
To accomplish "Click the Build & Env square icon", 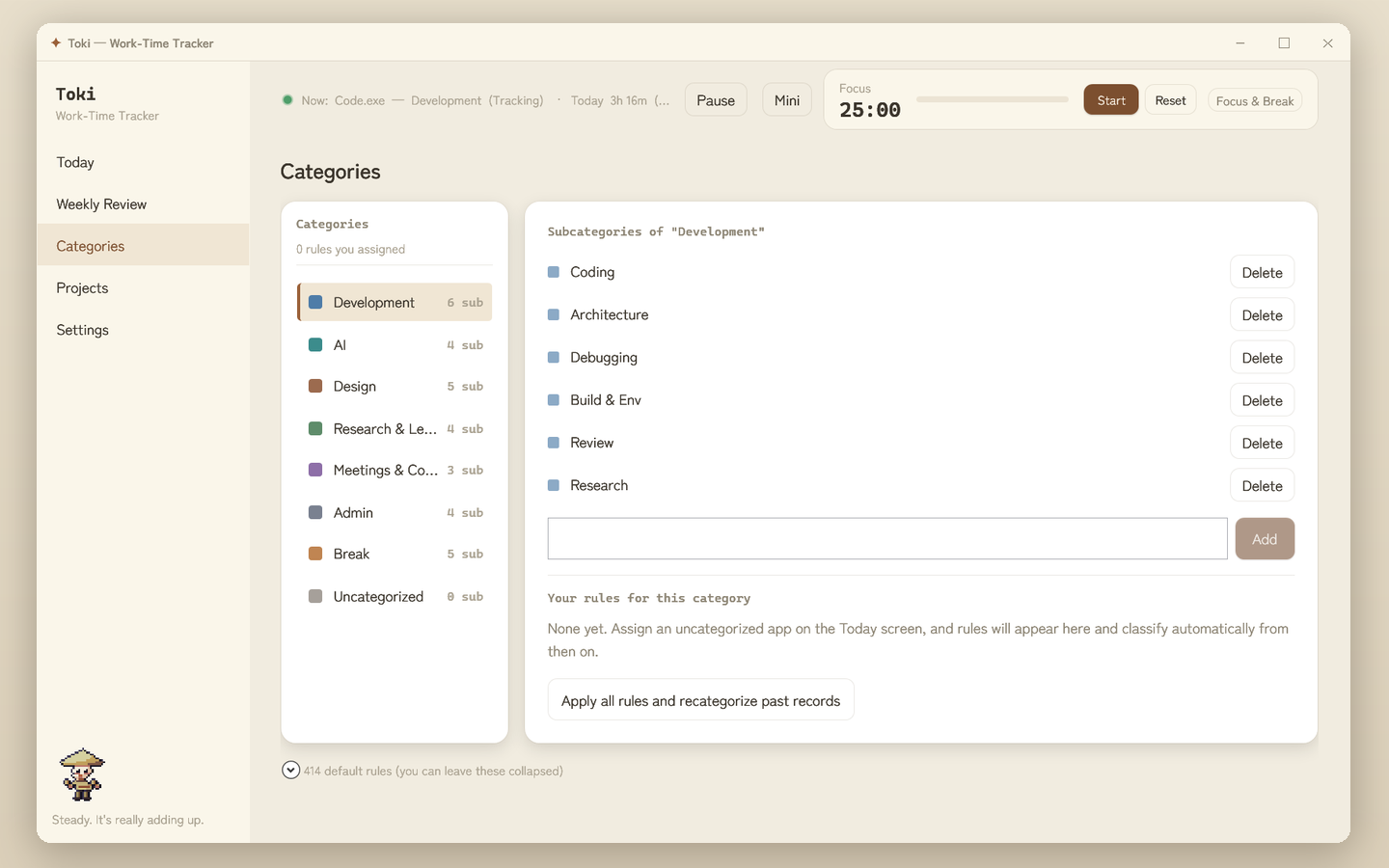I will pos(554,399).
